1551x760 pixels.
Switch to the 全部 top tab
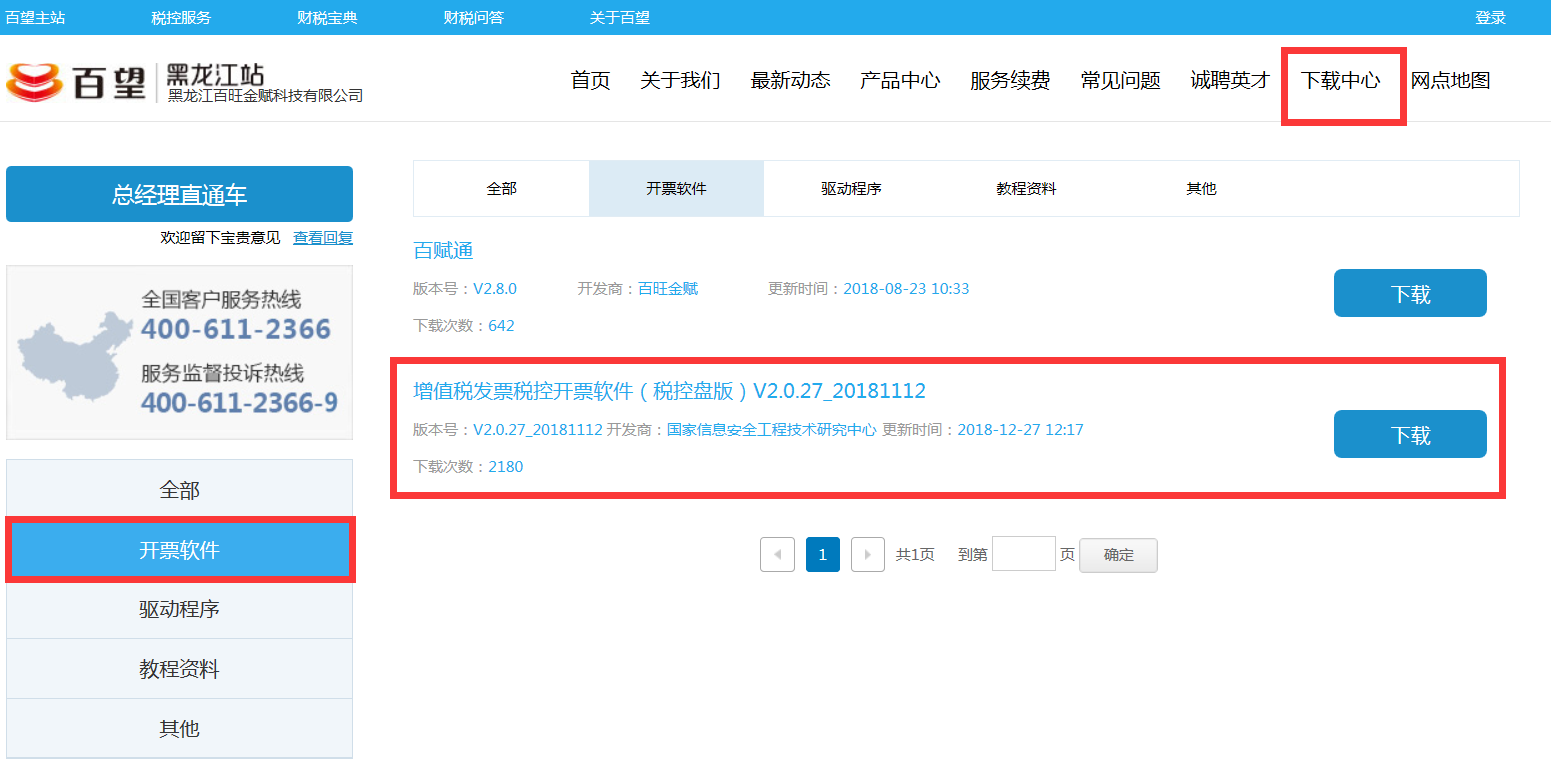[501, 188]
